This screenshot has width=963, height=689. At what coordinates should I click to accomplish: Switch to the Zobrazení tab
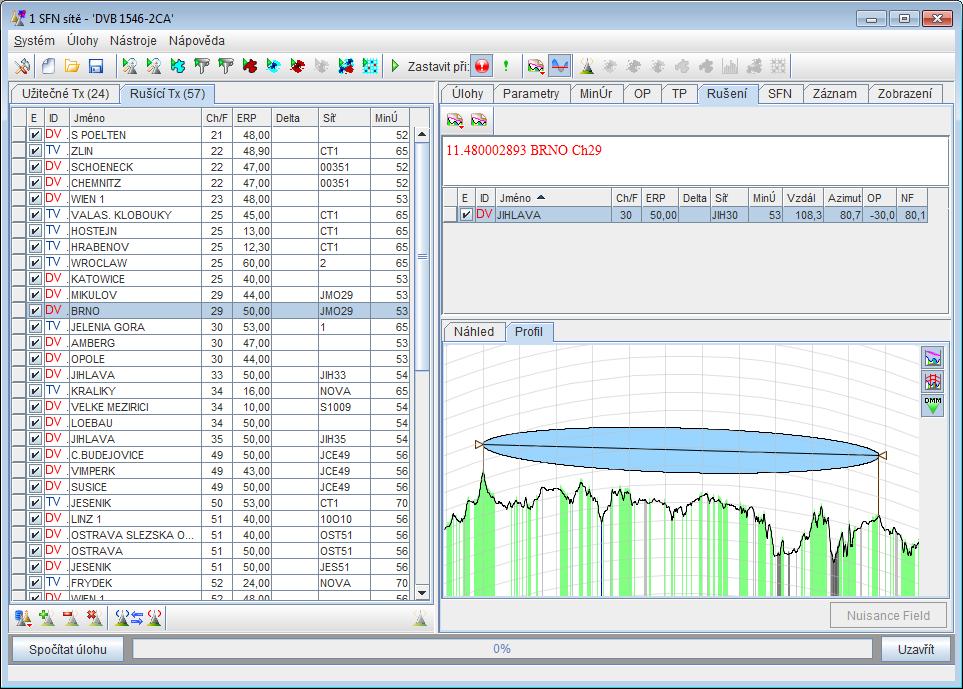click(905, 94)
